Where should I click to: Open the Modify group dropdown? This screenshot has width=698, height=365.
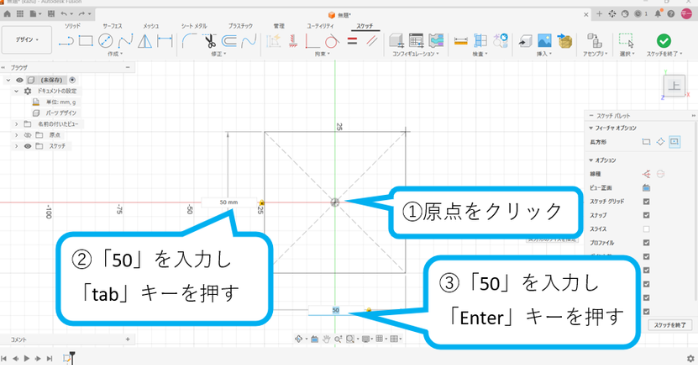[219, 54]
